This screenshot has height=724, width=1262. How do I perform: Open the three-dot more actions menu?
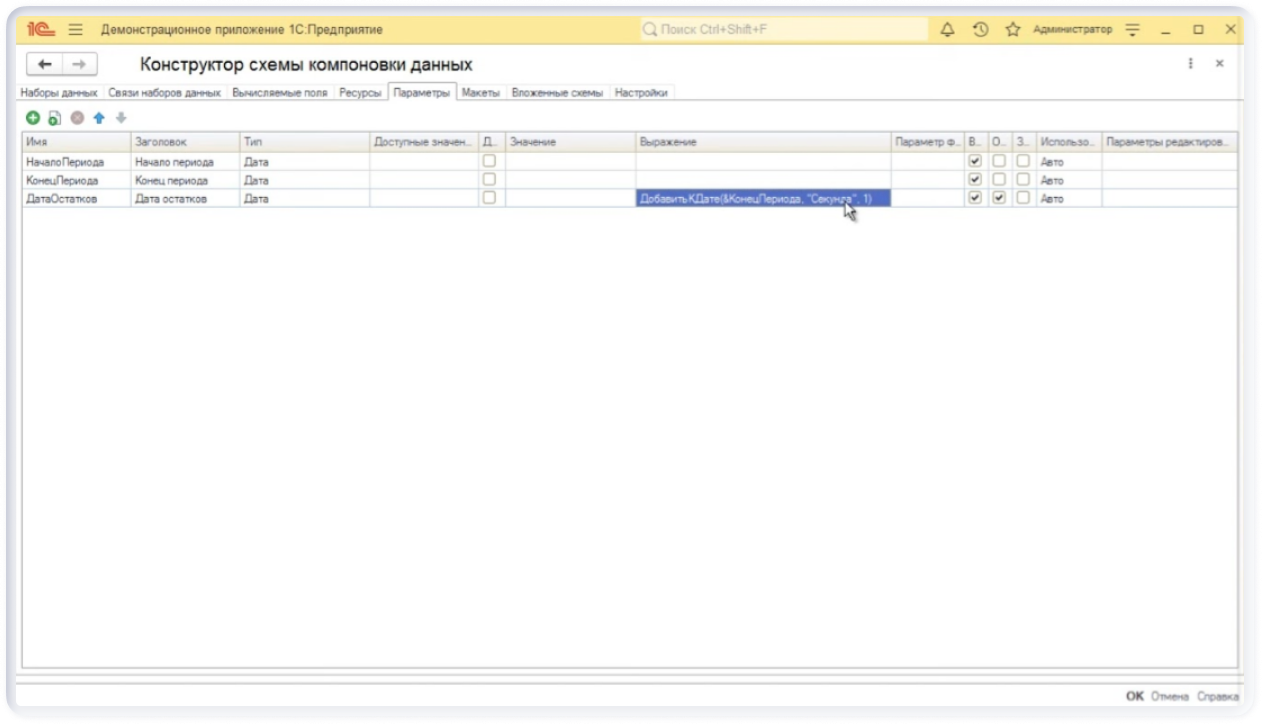pyautogui.click(x=1190, y=63)
